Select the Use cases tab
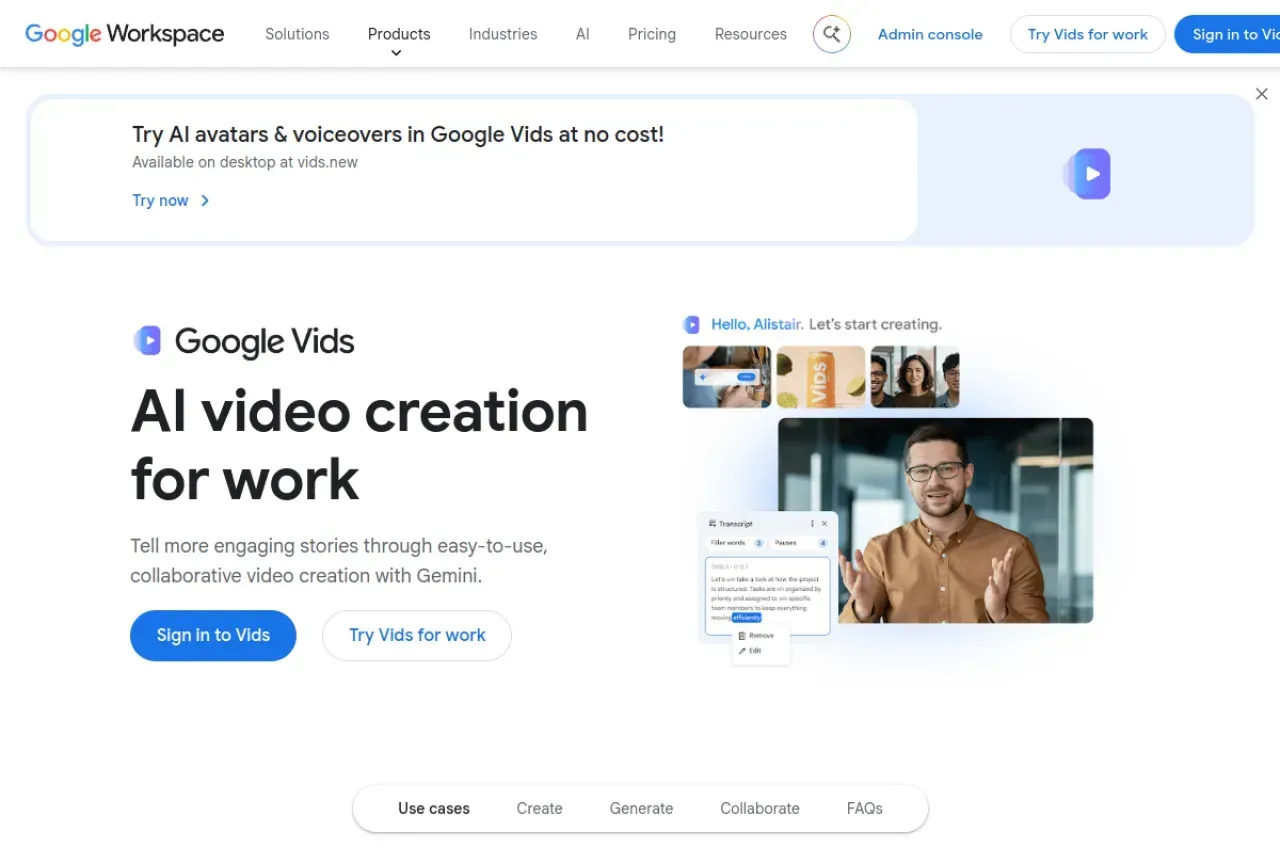 pyautogui.click(x=434, y=808)
